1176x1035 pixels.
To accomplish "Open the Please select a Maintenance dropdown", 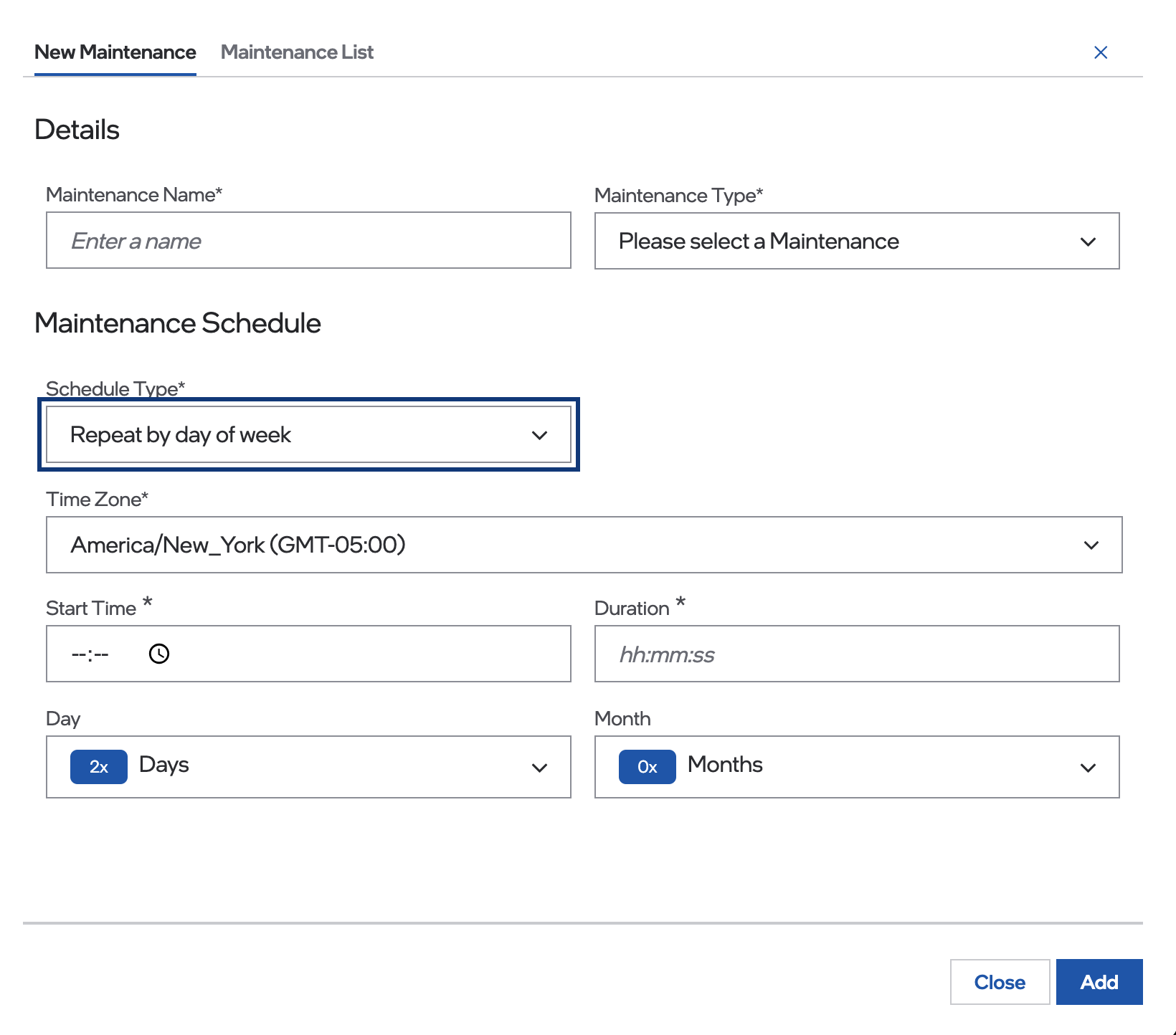I will (x=857, y=242).
